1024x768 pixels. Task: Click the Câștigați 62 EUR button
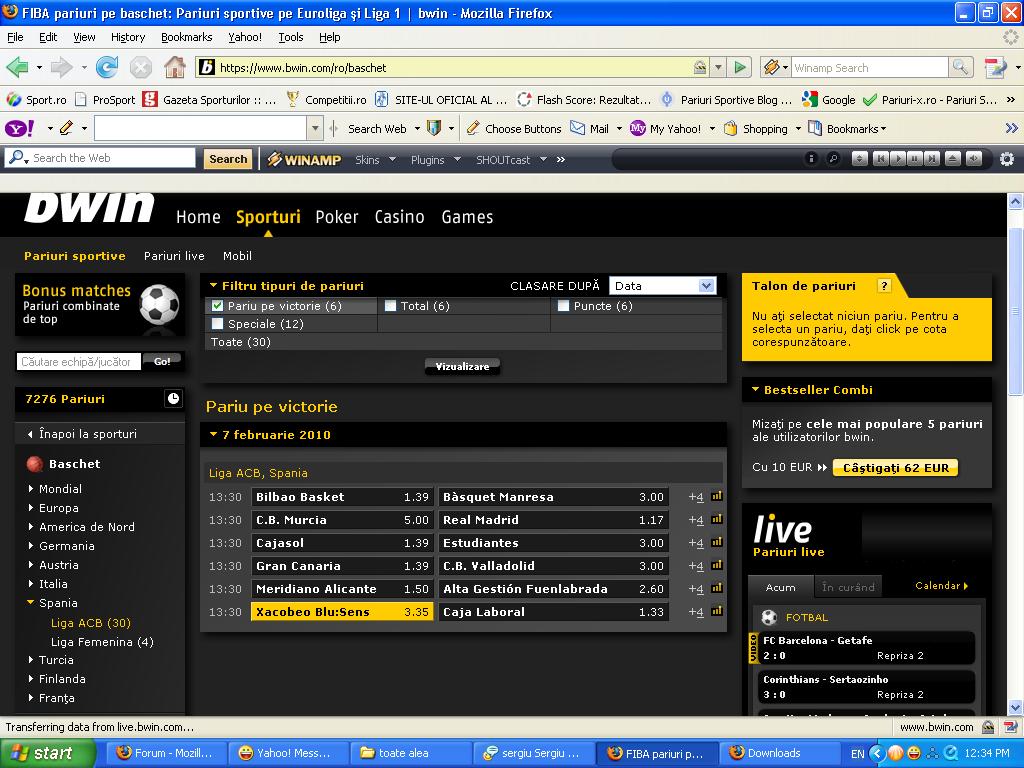point(895,468)
